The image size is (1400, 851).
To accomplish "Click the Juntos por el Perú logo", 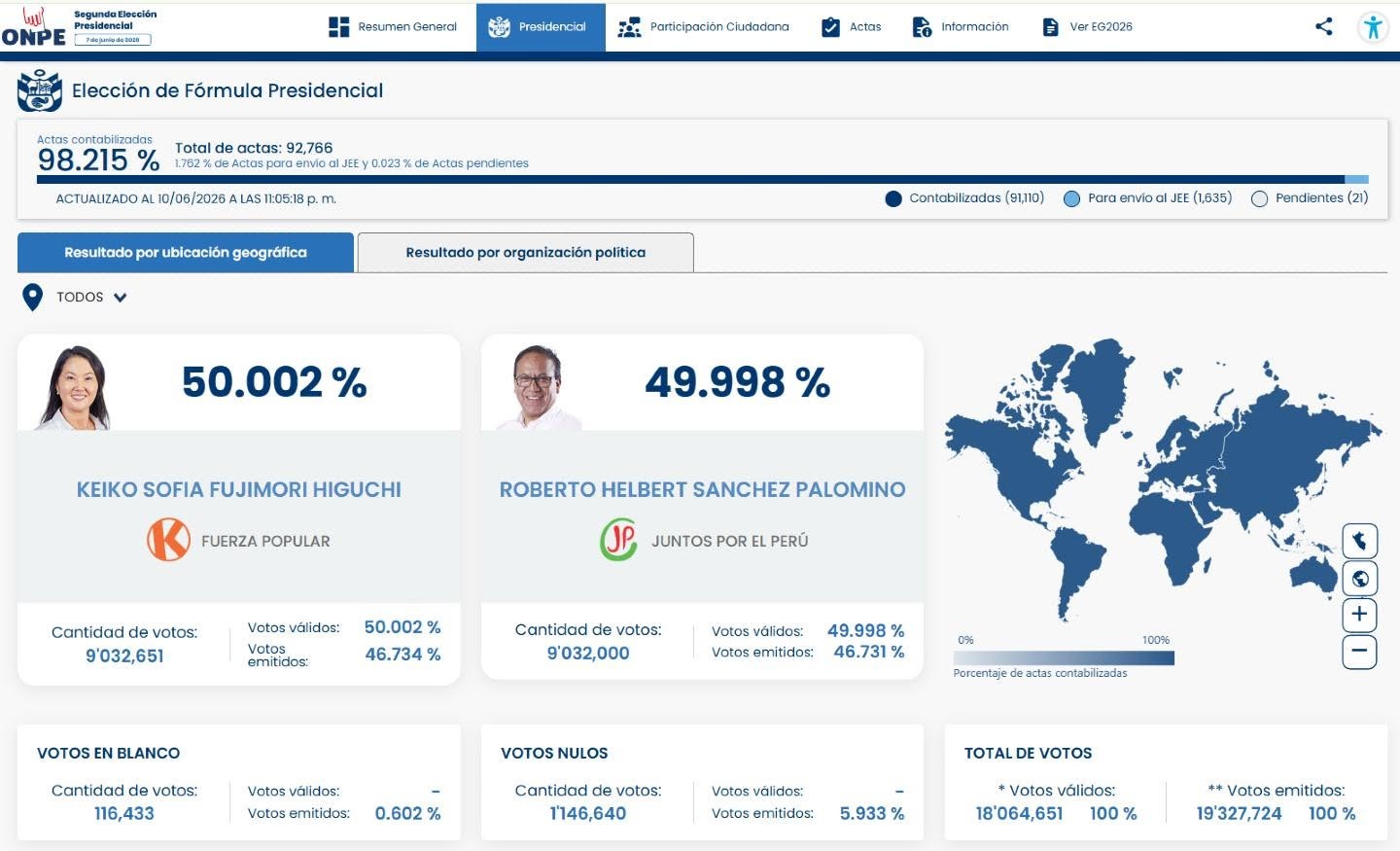I will pyautogui.click(x=618, y=540).
